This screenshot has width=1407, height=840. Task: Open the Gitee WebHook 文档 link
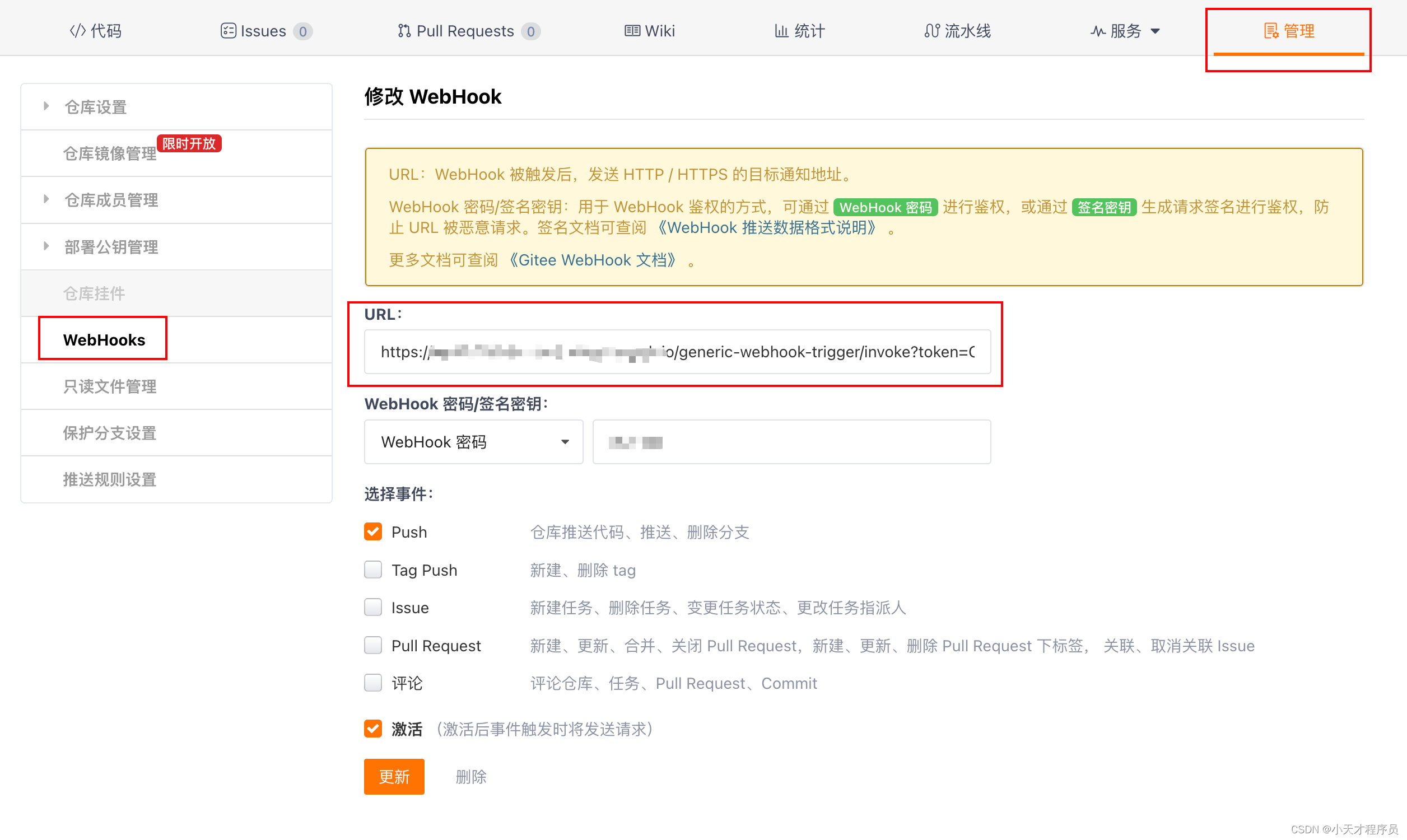point(593,260)
